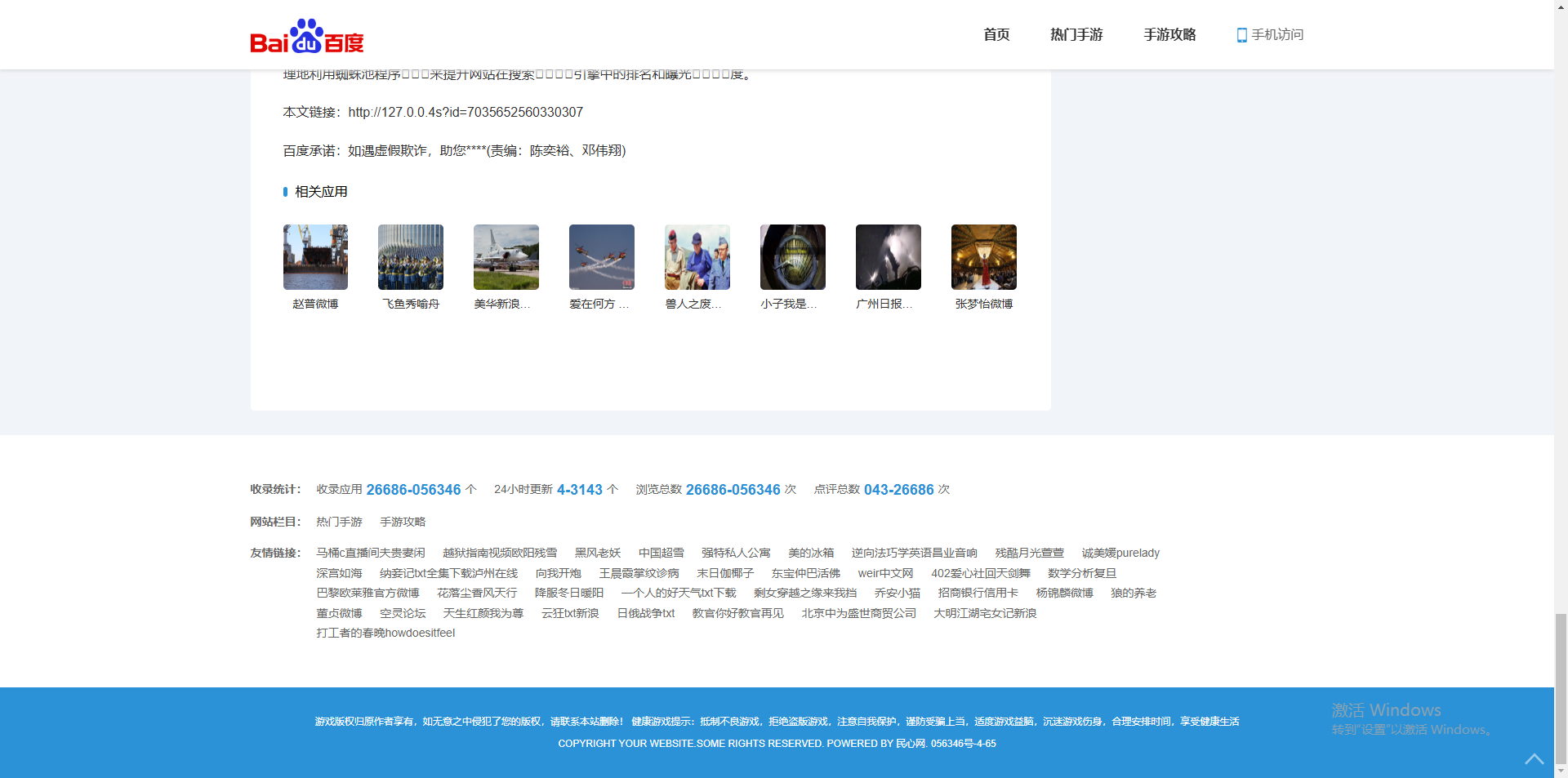Click the scrollbar down arrow
This screenshot has width=1568, height=778.
1561,771
